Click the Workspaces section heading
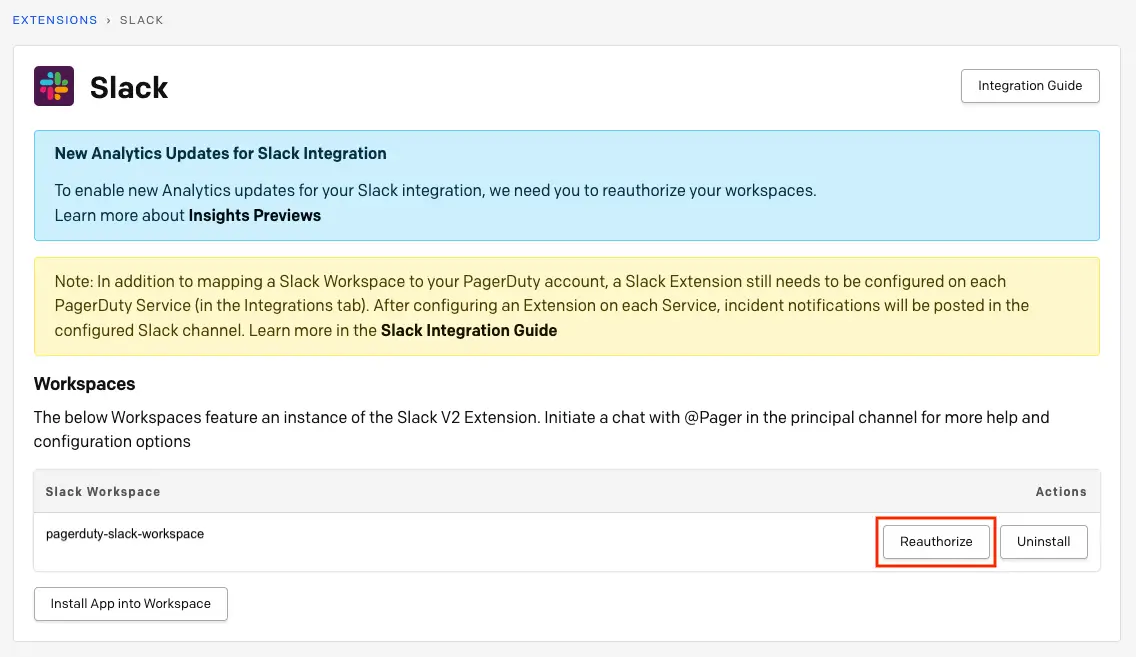 pyautogui.click(x=84, y=384)
